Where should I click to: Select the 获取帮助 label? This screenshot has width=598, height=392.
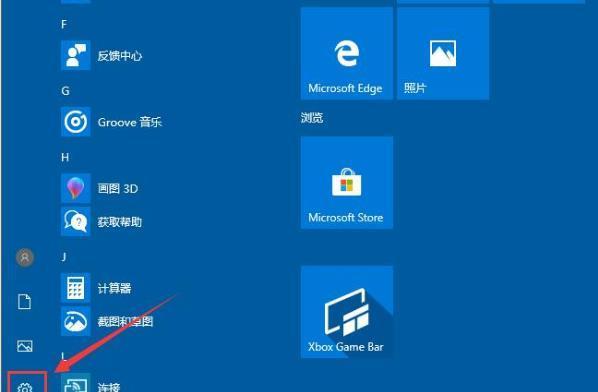point(119,222)
